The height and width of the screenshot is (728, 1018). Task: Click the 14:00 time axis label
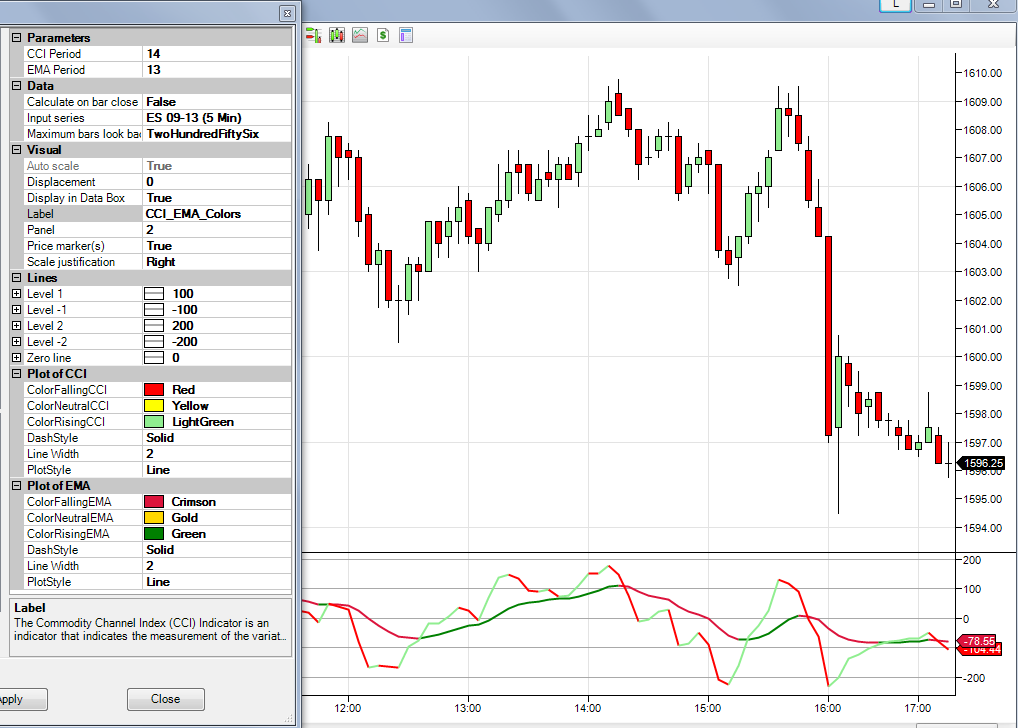click(x=588, y=708)
